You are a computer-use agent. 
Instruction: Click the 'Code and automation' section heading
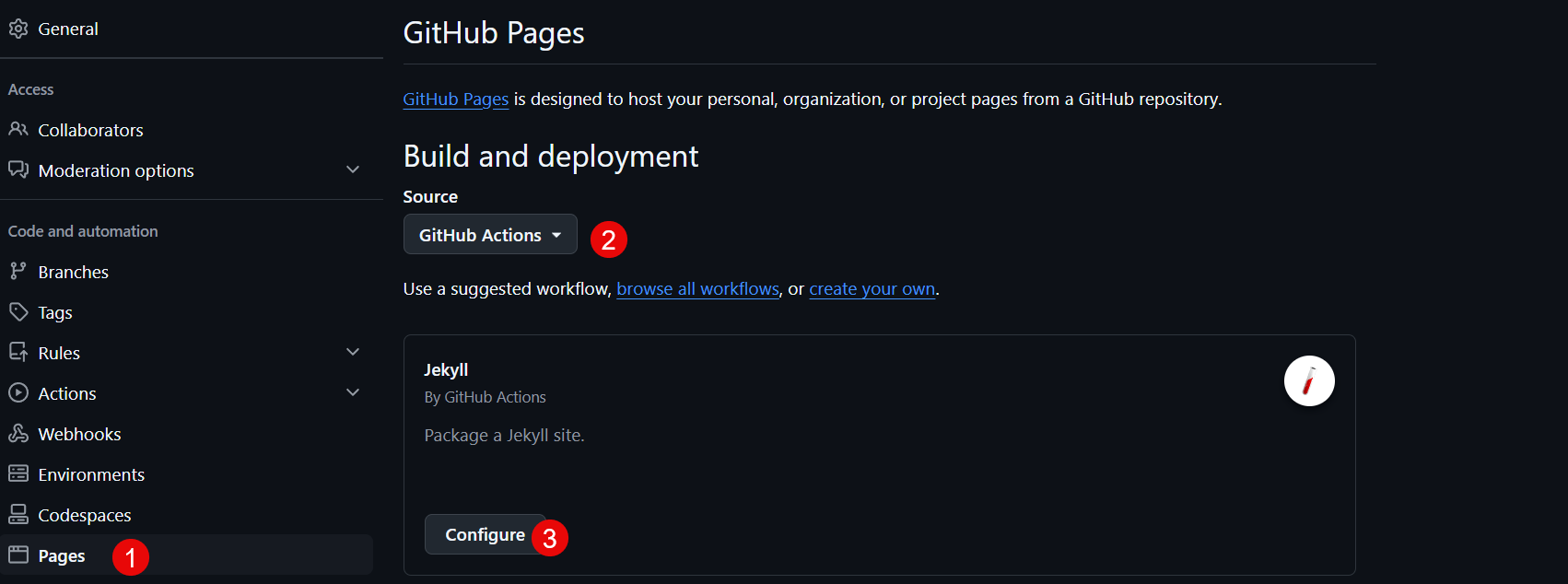point(83,231)
